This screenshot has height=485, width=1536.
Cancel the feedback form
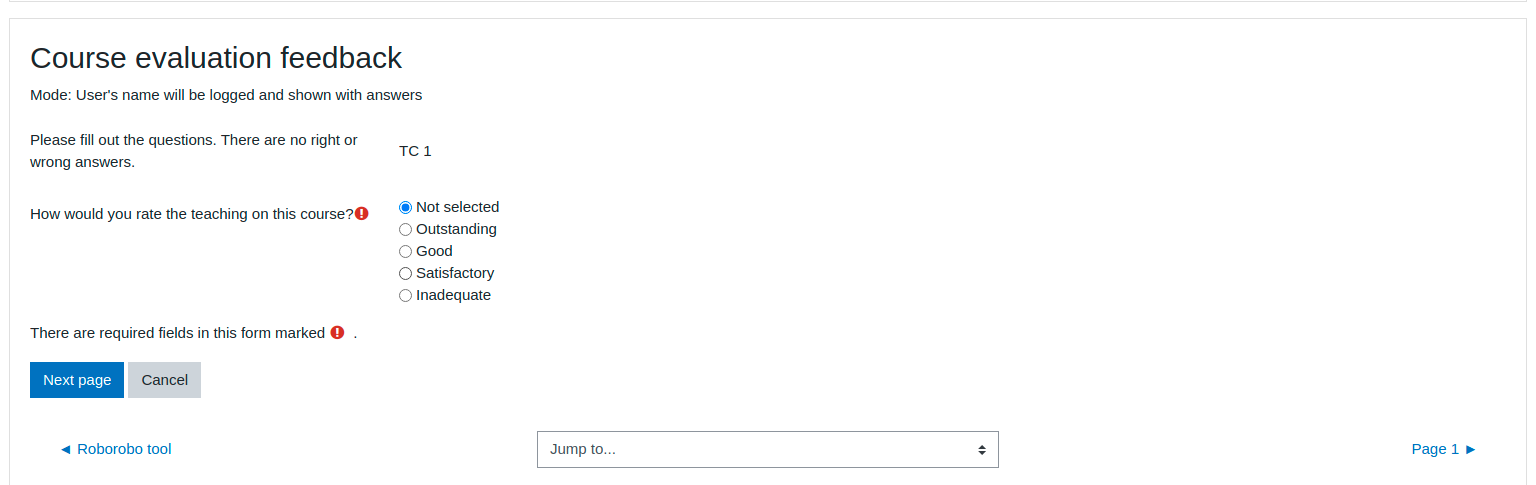pyautogui.click(x=164, y=380)
